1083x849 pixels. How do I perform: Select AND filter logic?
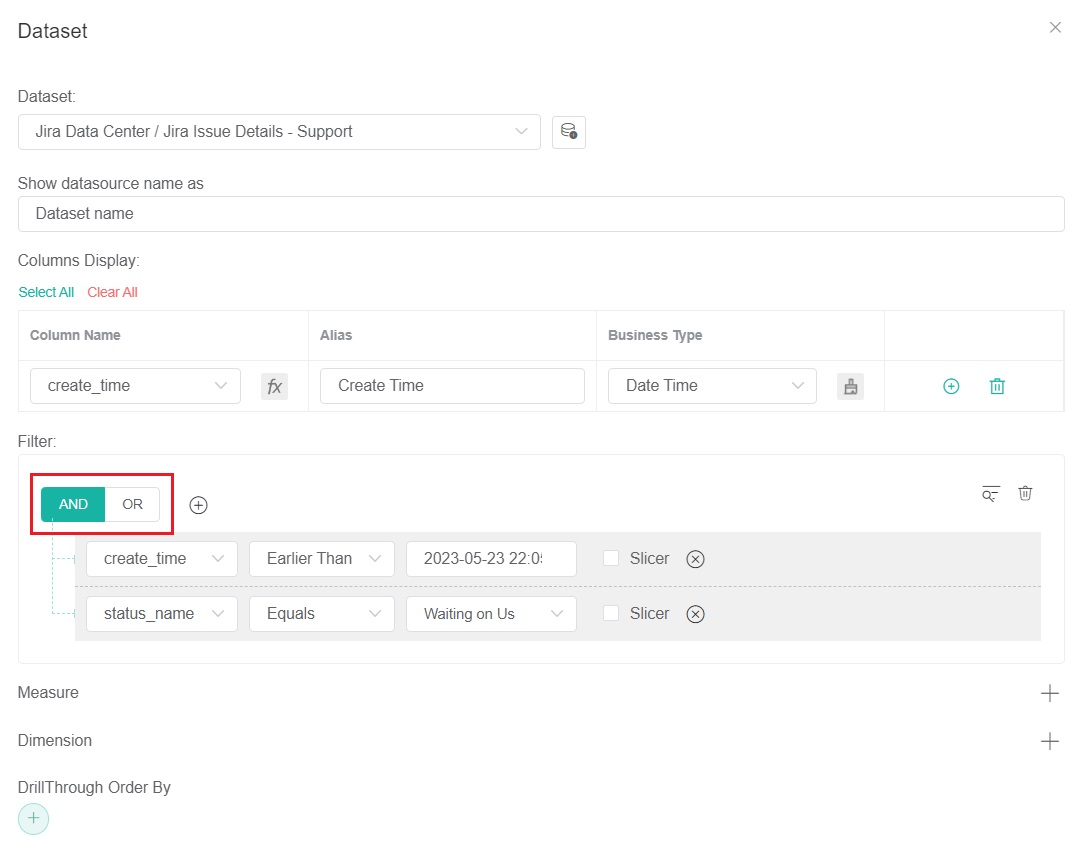tap(73, 505)
